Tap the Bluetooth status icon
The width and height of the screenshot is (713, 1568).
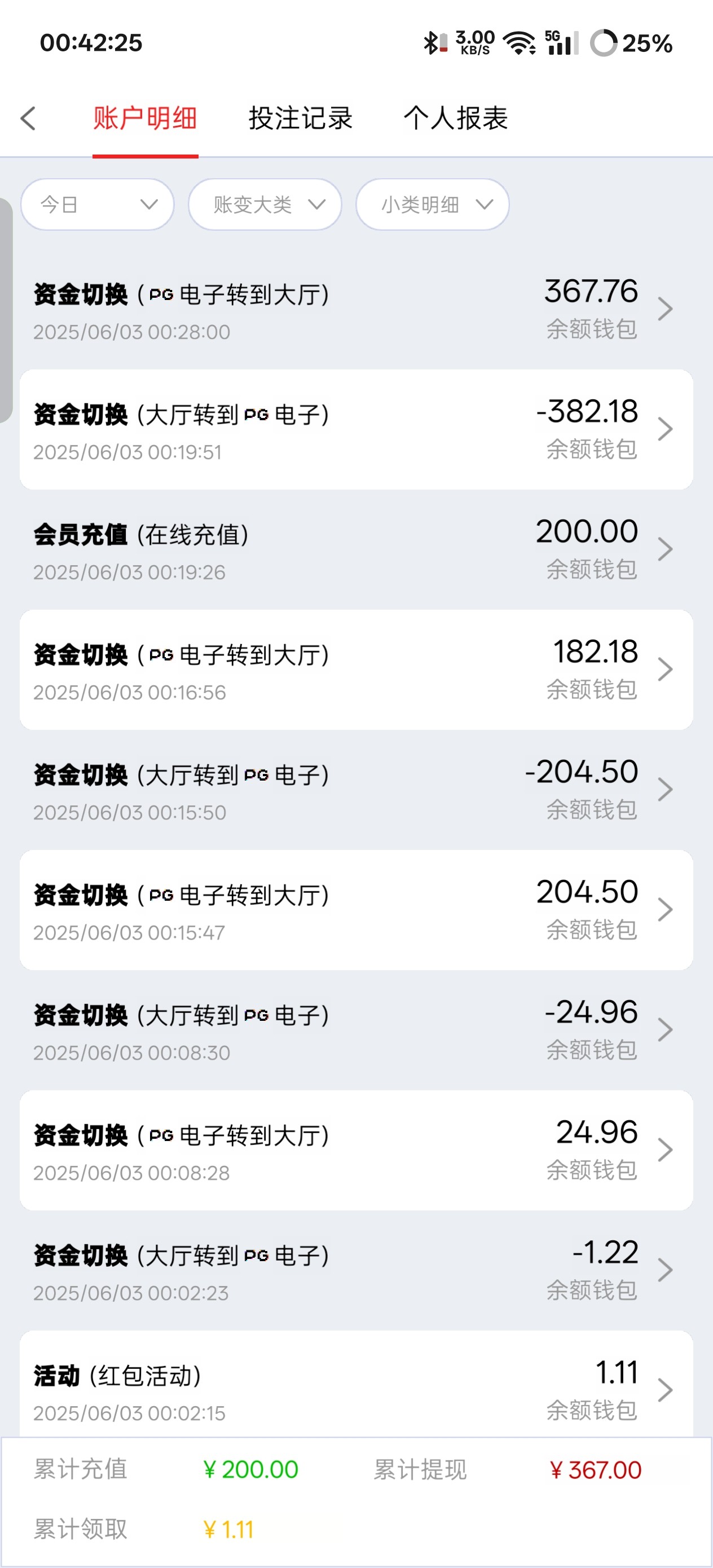click(x=431, y=43)
